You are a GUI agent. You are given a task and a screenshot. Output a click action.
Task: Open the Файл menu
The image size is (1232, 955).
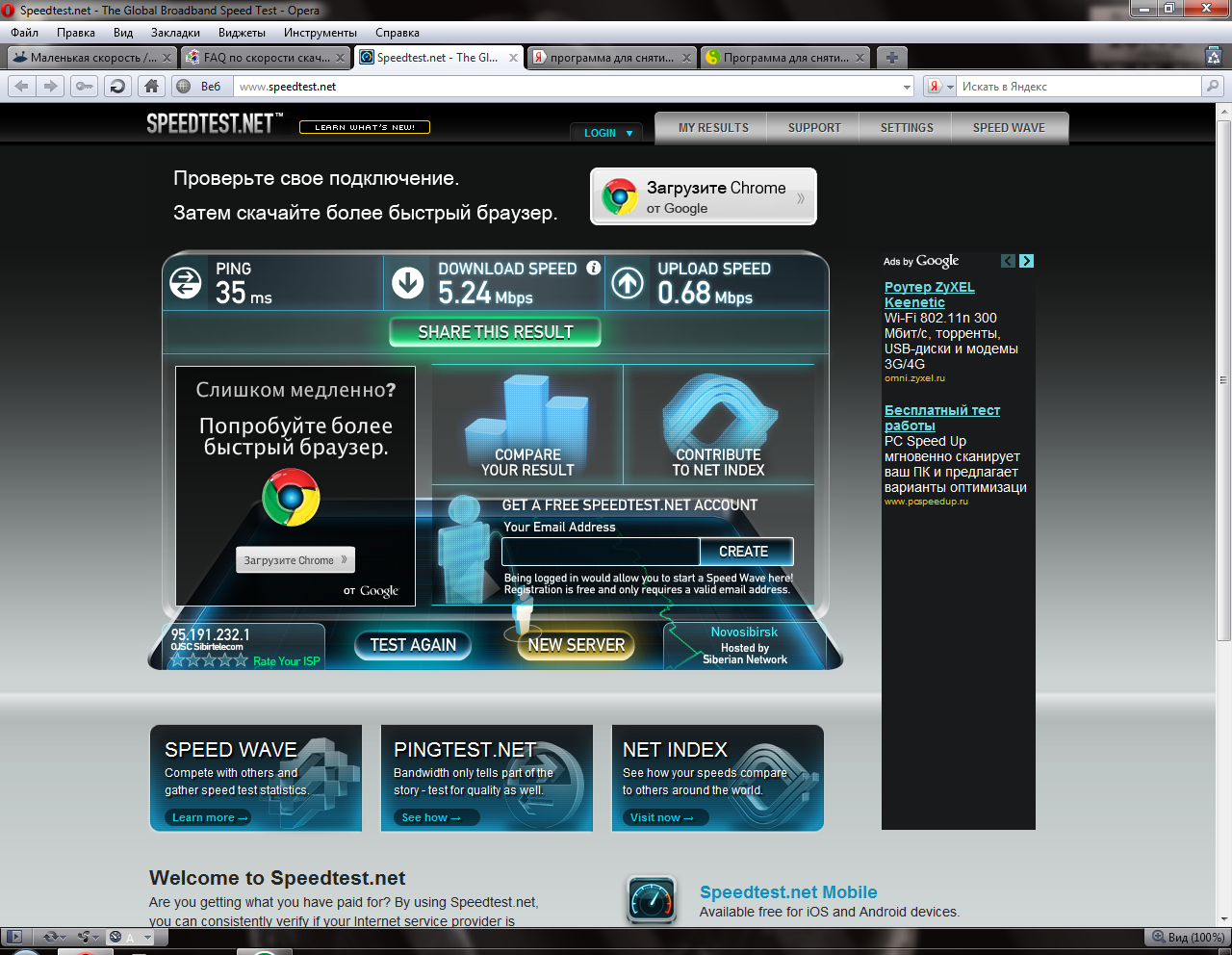[x=25, y=33]
